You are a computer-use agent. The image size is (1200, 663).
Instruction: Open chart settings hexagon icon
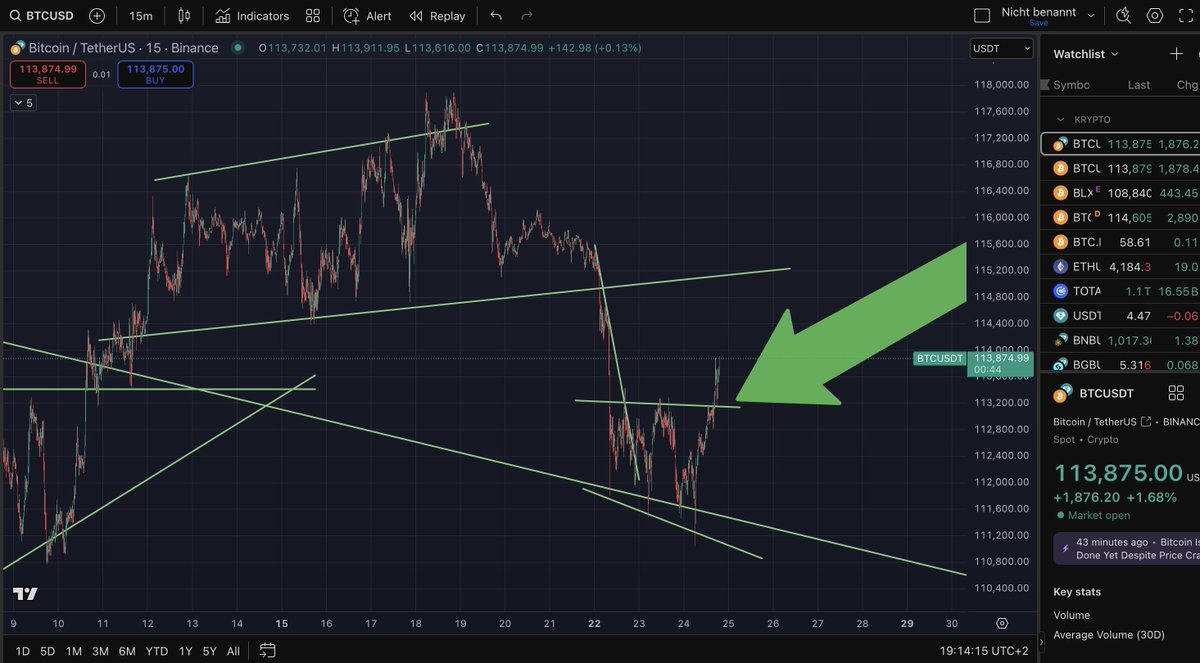pos(1155,15)
